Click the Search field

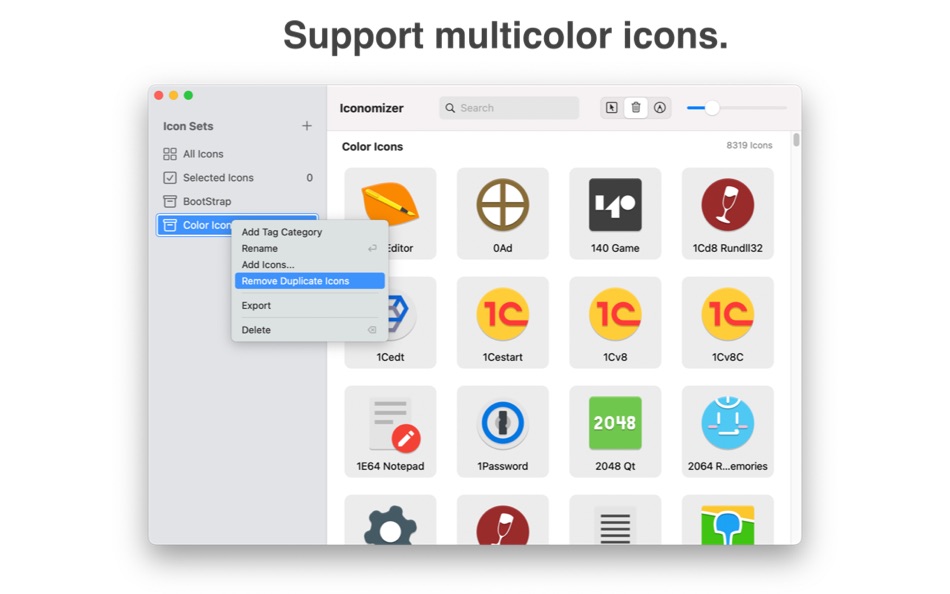point(508,107)
